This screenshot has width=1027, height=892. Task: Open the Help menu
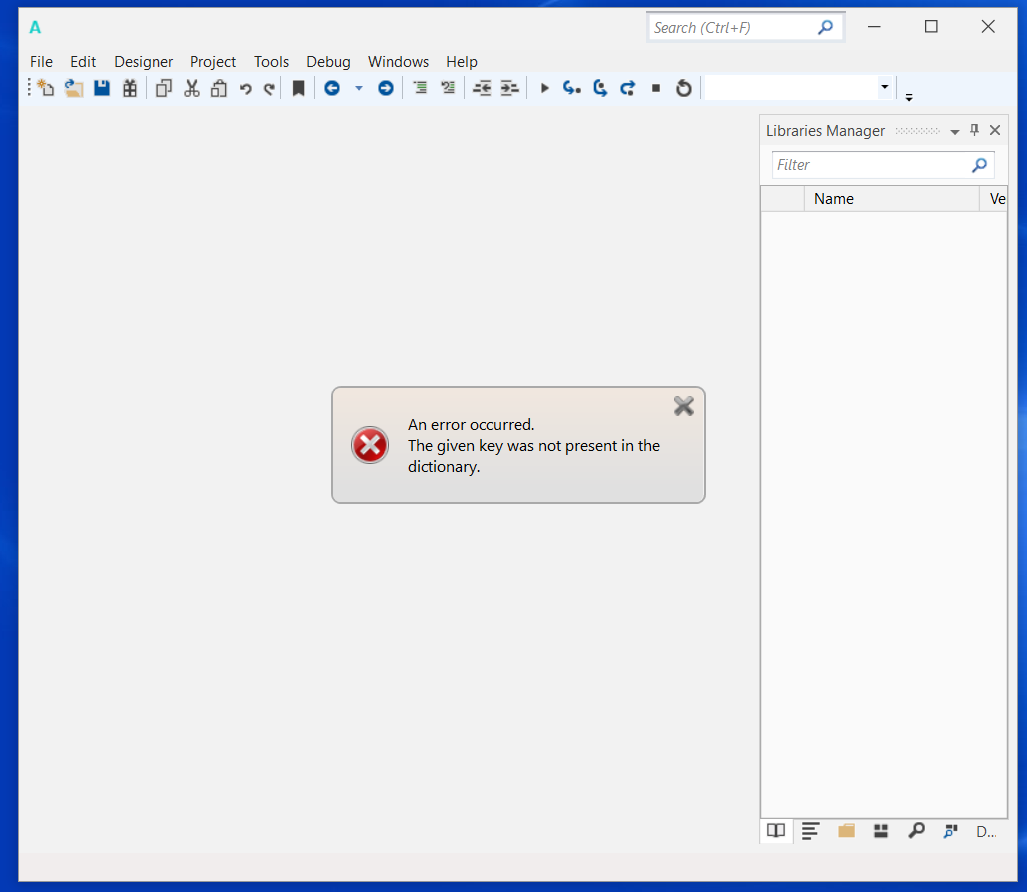tap(462, 62)
